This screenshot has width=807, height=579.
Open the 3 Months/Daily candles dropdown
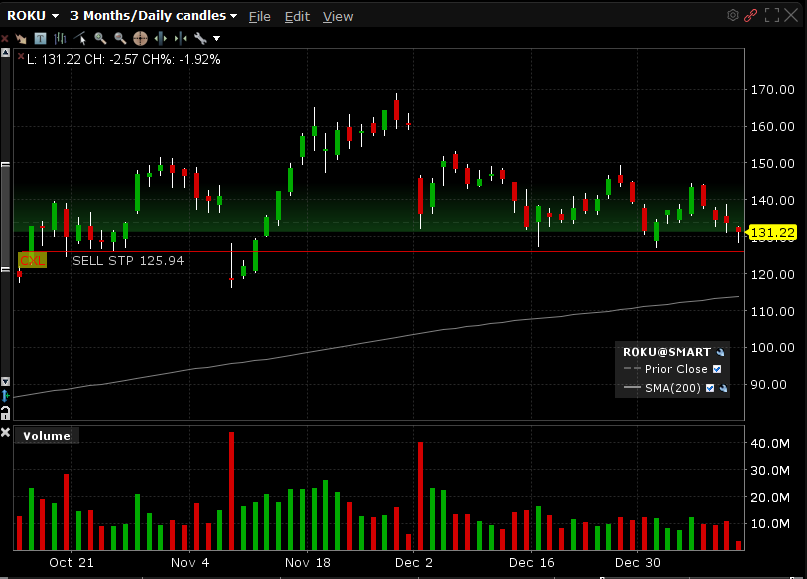(x=233, y=16)
